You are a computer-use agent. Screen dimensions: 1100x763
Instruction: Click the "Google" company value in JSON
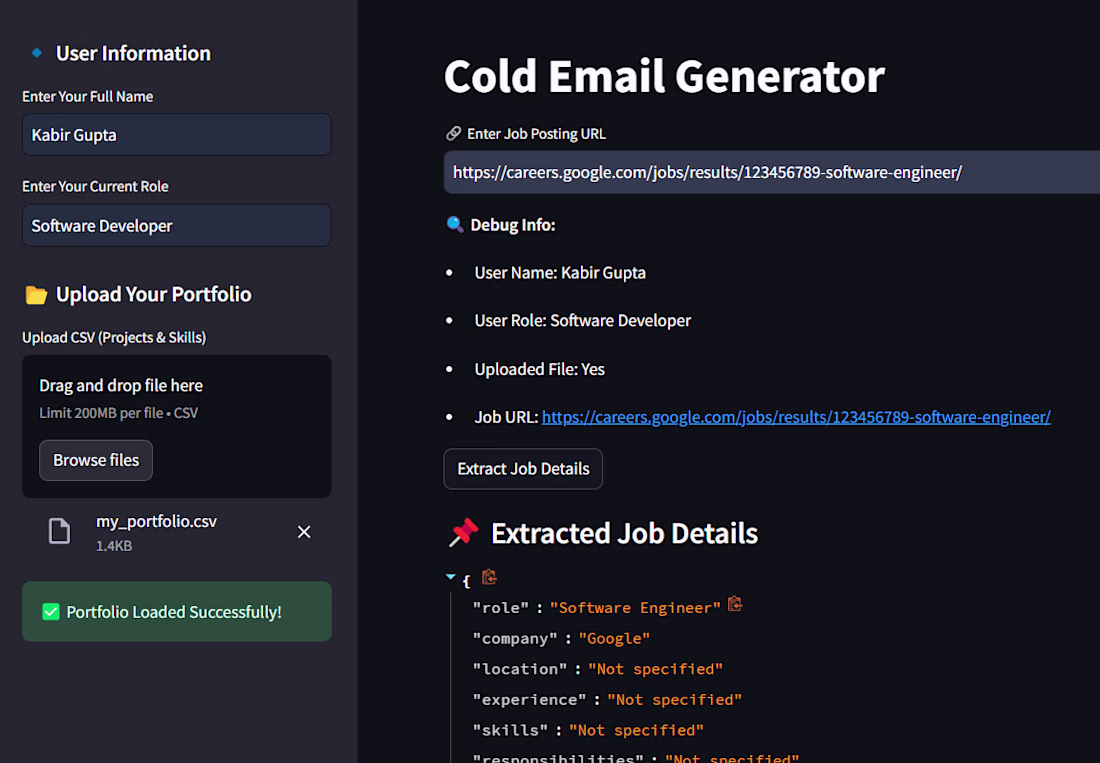pyautogui.click(x=614, y=638)
